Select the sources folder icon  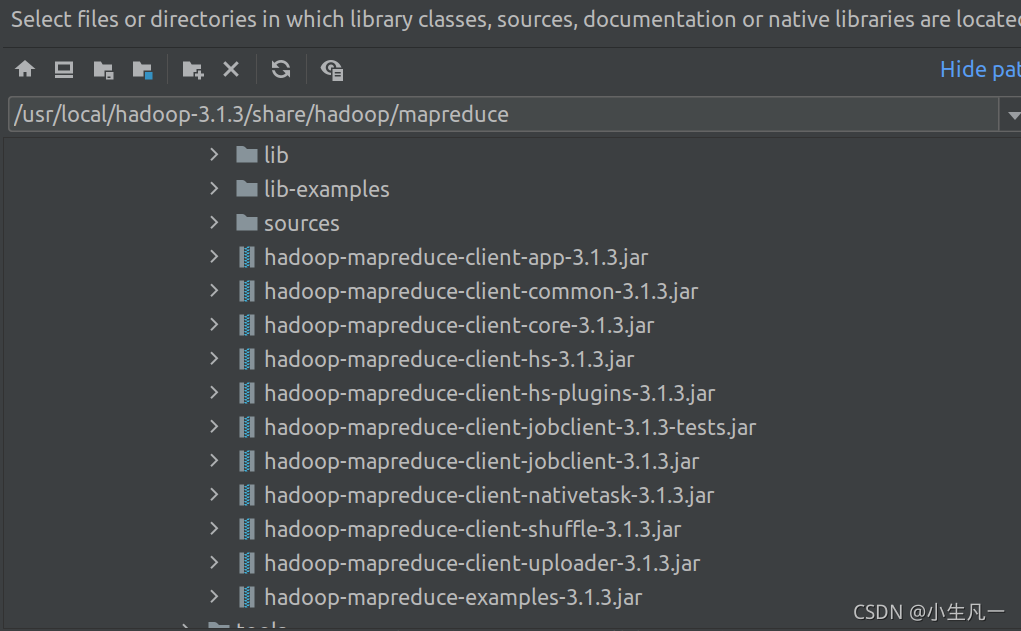247,223
